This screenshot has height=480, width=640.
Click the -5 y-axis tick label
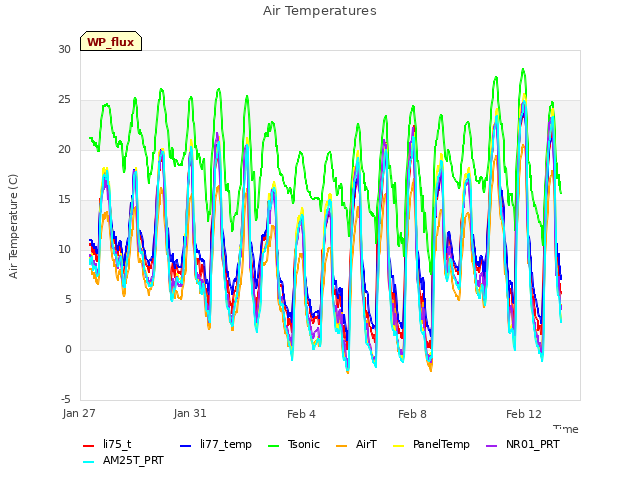coord(66,399)
